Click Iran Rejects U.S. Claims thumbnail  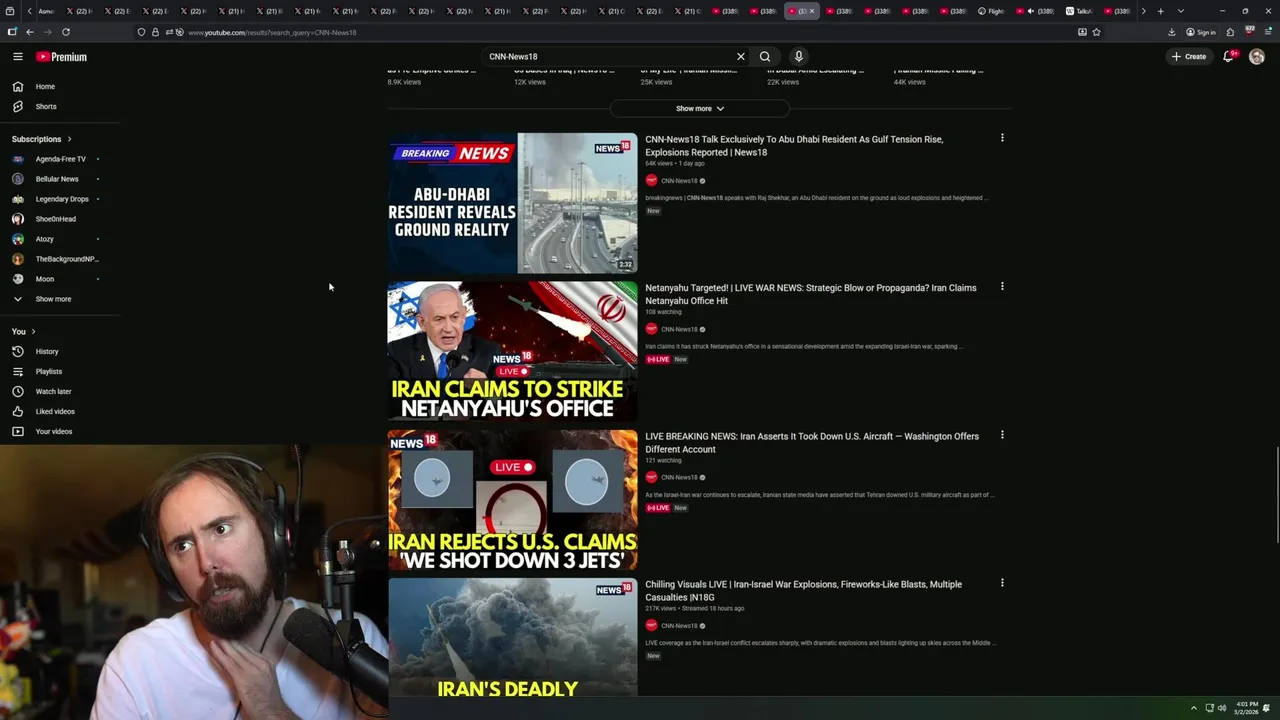coord(512,500)
